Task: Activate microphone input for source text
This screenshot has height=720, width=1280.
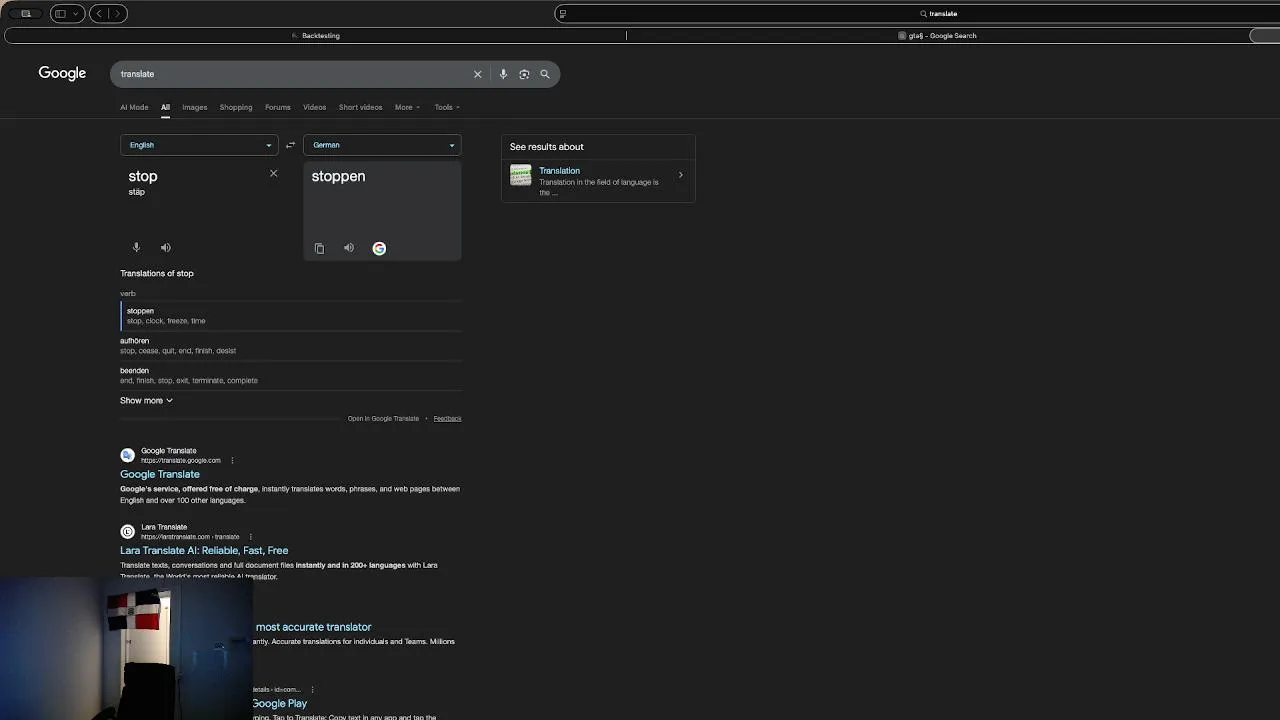Action: (x=136, y=247)
